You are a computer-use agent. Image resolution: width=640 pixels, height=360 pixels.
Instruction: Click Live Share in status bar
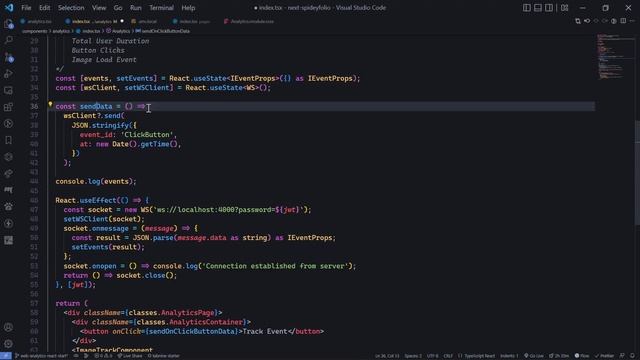(x=130, y=356)
